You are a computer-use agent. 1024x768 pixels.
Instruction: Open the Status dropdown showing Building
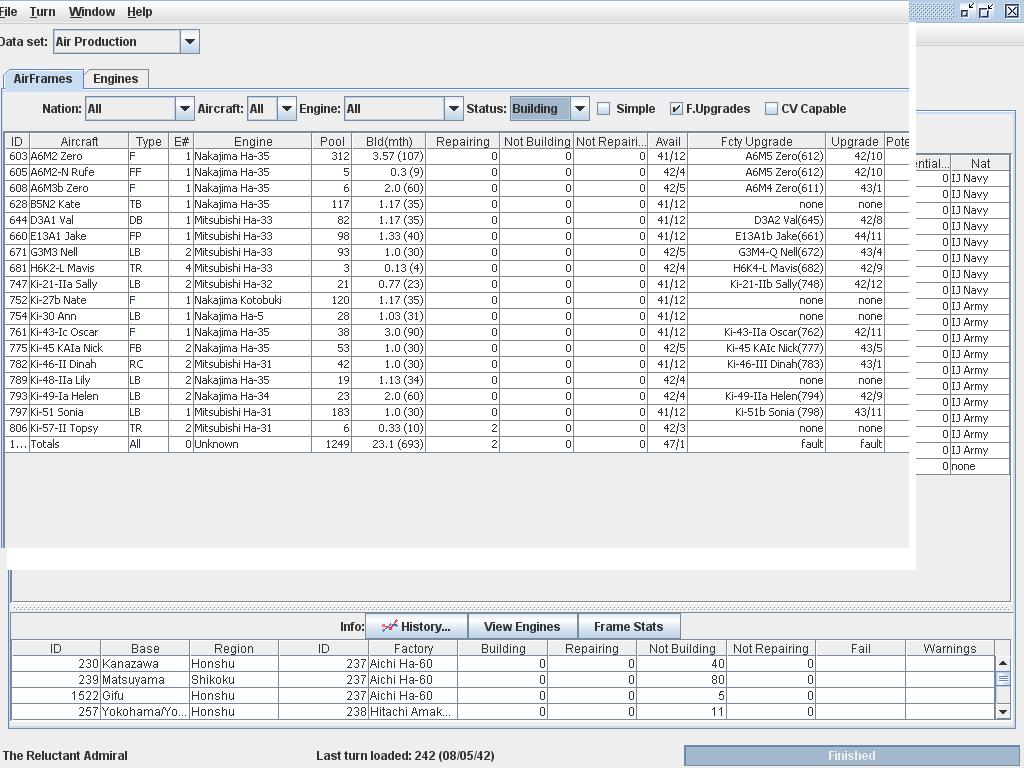pyautogui.click(x=579, y=109)
